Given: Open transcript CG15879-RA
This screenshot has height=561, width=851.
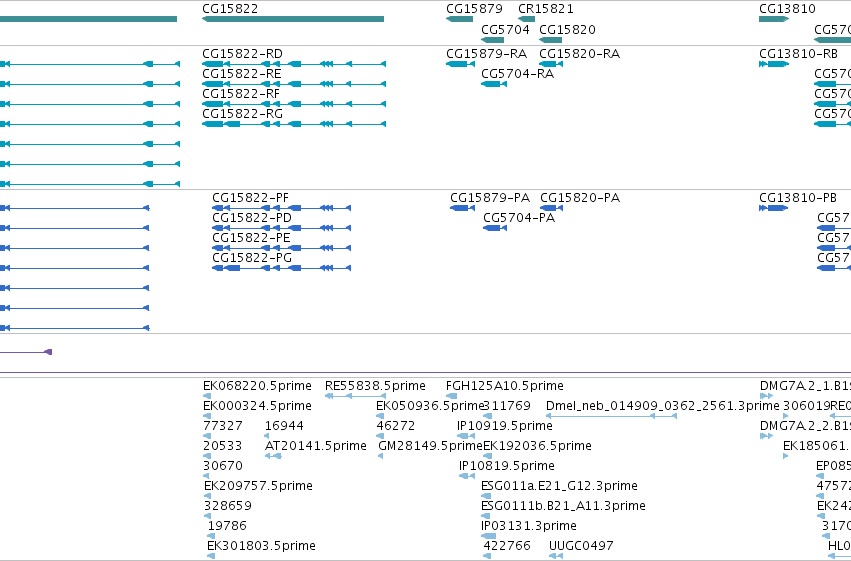Looking at the screenshot, I should click(x=487, y=54).
